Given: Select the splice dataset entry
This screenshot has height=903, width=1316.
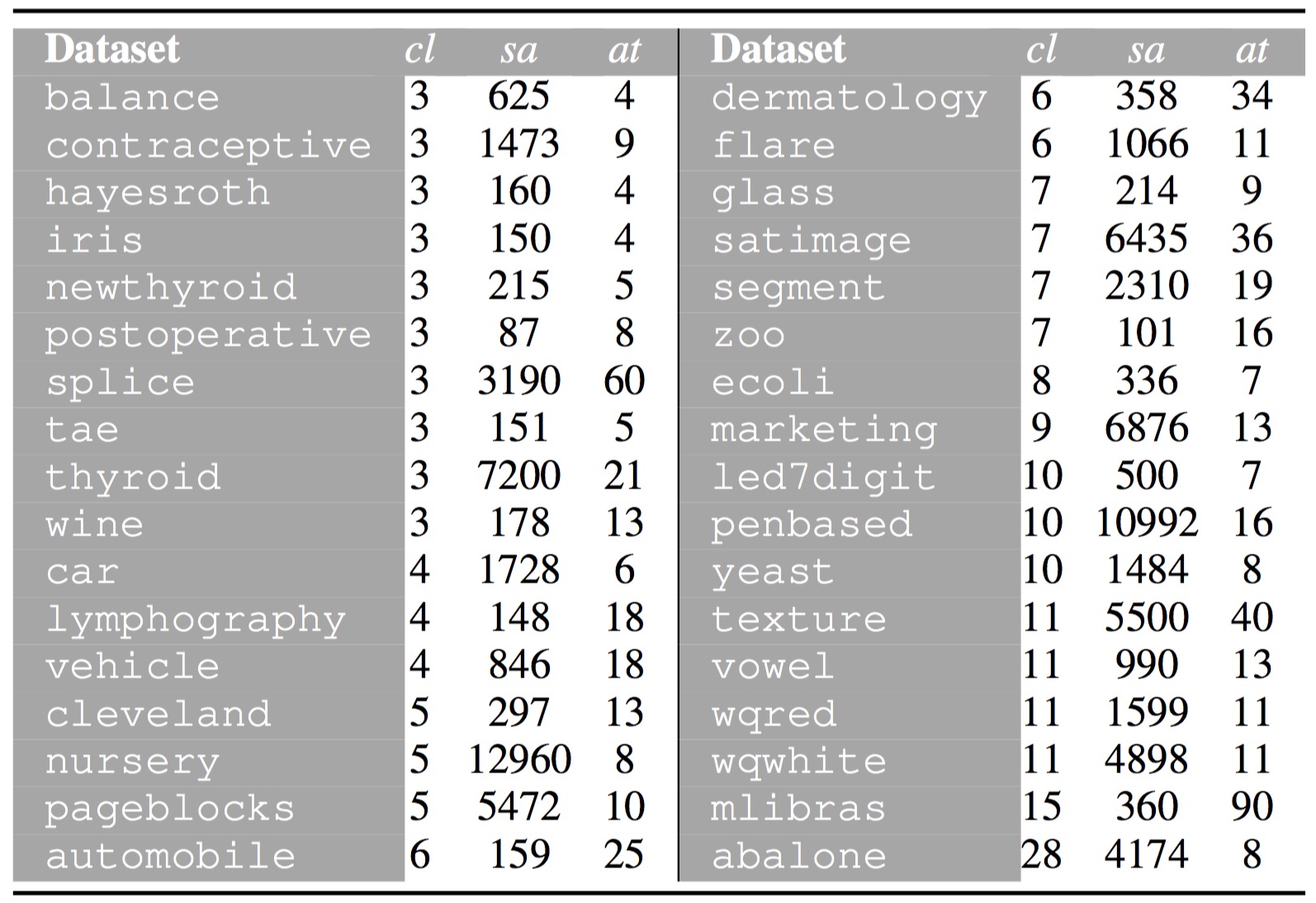Looking at the screenshot, I should click(121, 382).
